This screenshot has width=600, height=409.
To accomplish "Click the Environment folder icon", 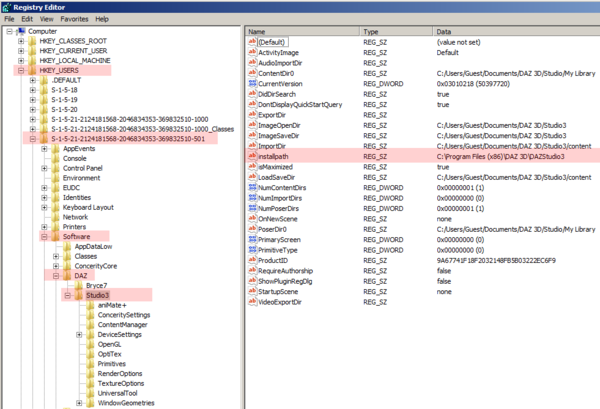I will (55, 178).
